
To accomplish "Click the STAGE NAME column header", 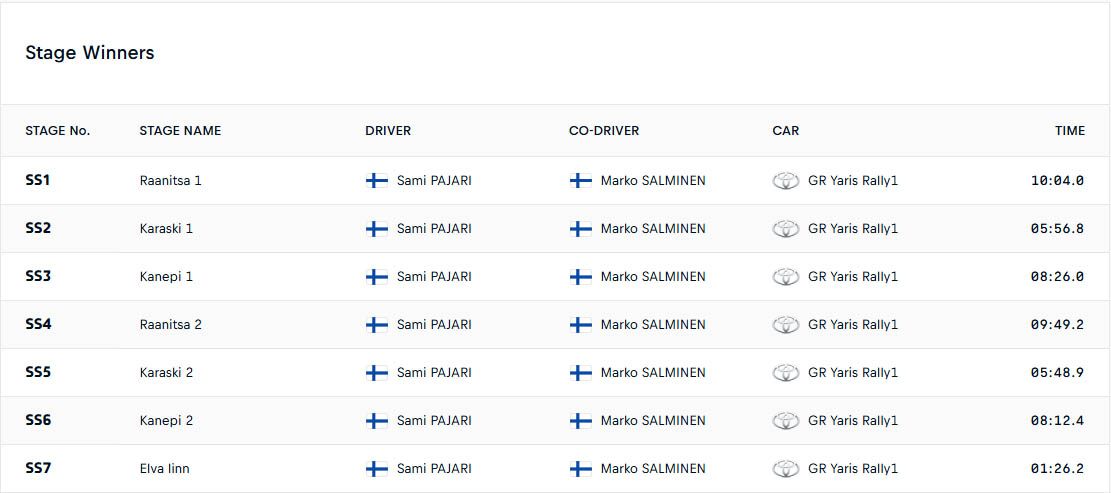I will [x=181, y=130].
